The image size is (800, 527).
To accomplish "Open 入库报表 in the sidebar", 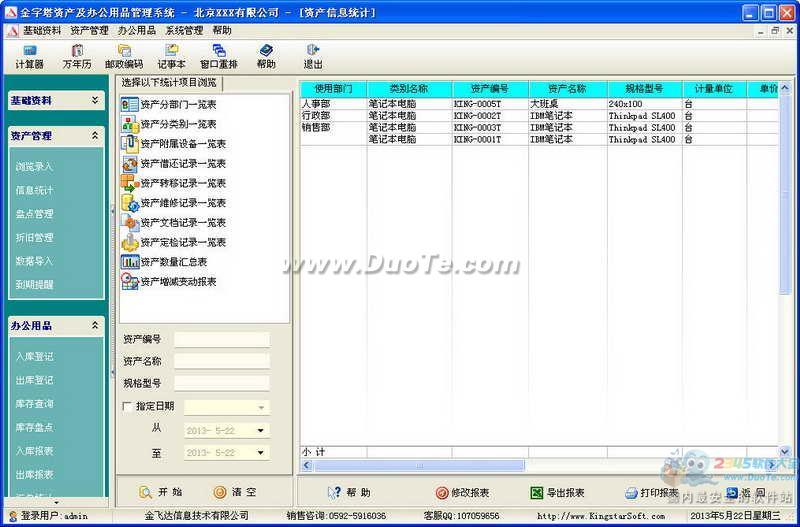I will (34, 450).
